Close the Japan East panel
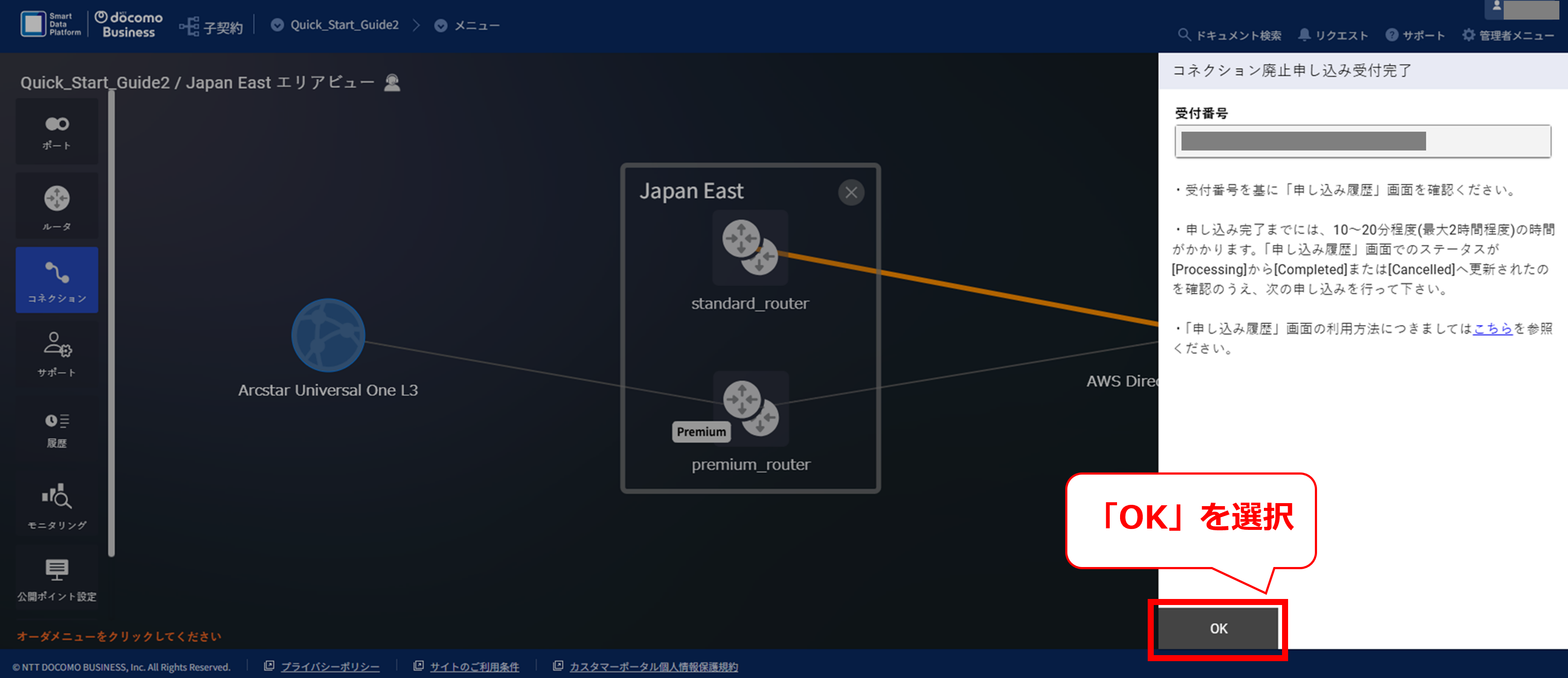1568x678 pixels. tap(851, 193)
